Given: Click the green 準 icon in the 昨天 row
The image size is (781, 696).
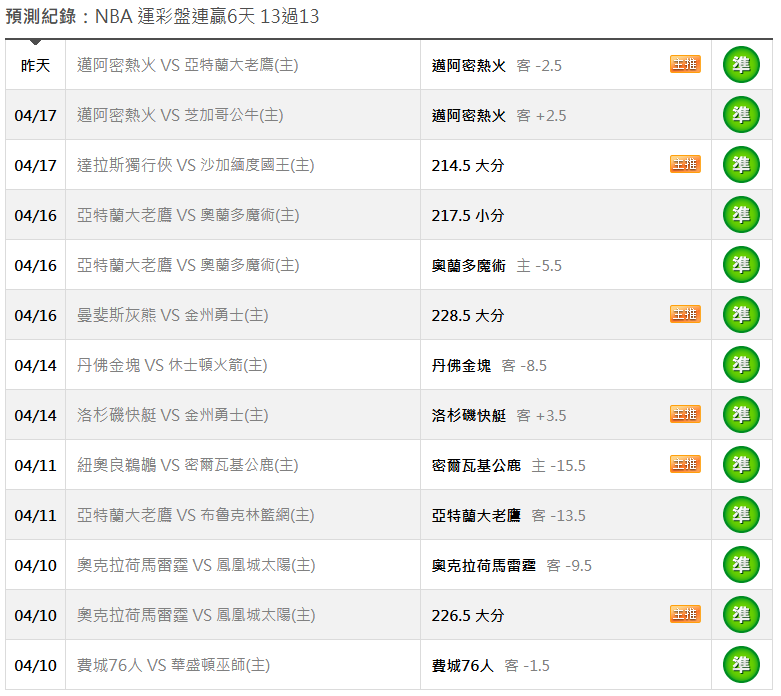Looking at the screenshot, I should pos(741,65).
